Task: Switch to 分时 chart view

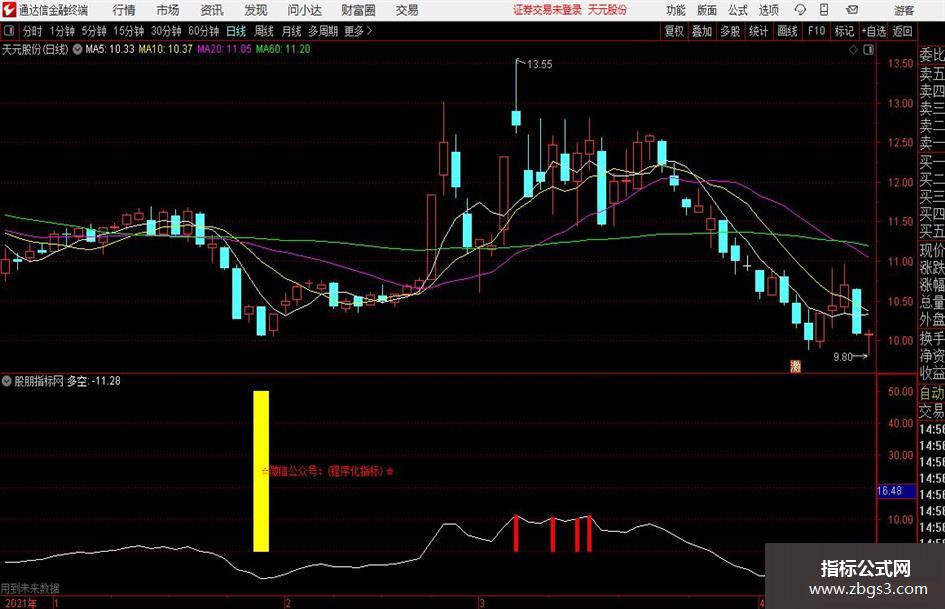Action: (33, 31)
